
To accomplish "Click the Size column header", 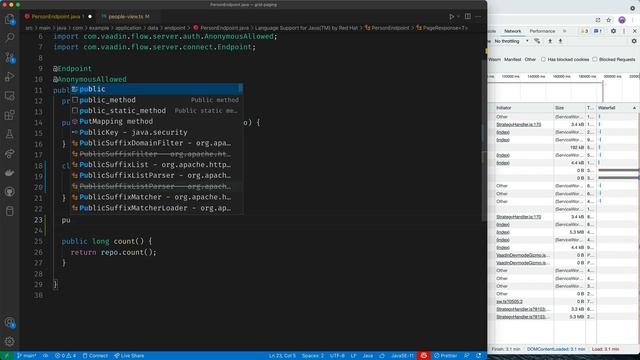I will click(x=569, y=108).
